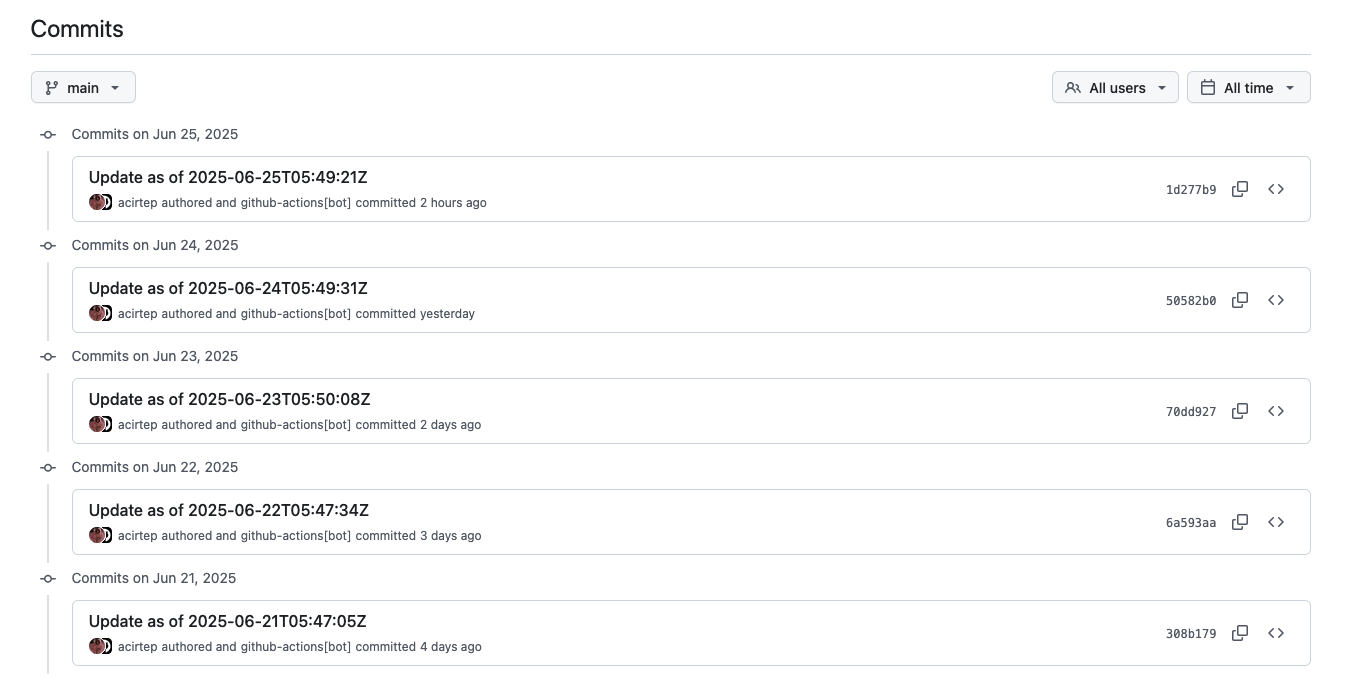Browse repository code at commit 1d277b9

[x=1276, y=189]
